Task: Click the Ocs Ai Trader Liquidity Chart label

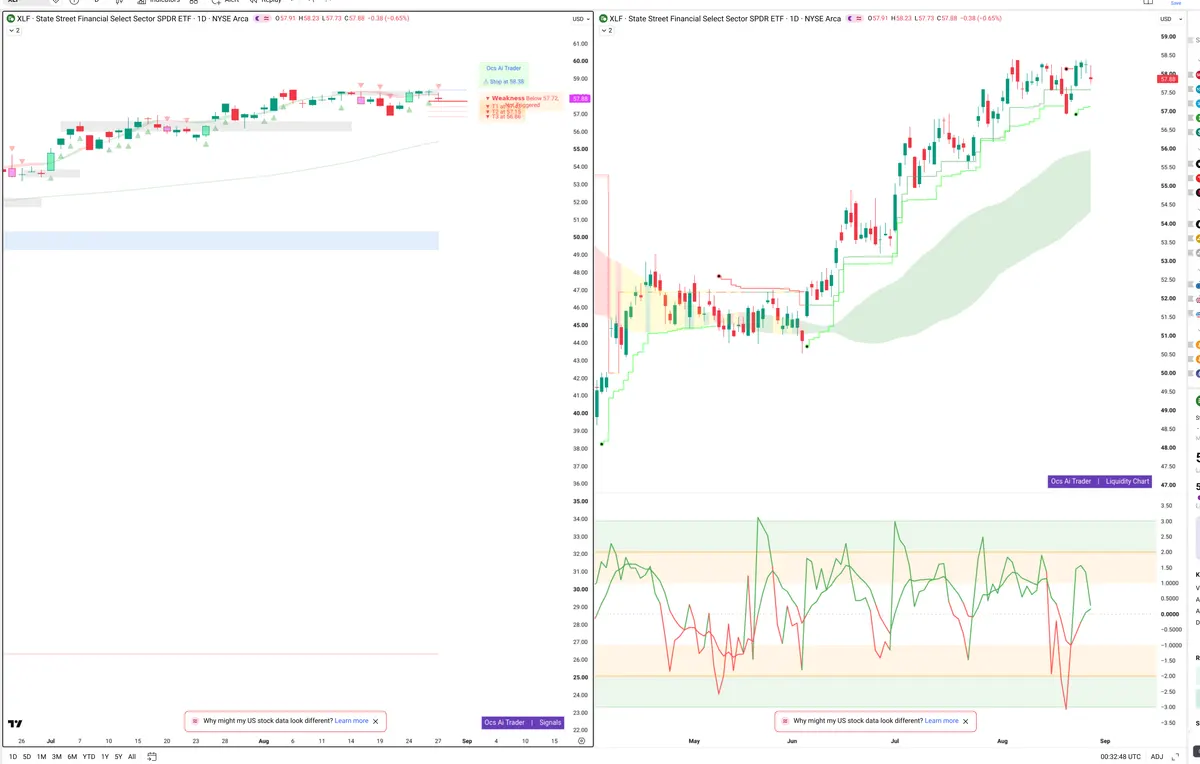Action: click(x=1100, y=481)
